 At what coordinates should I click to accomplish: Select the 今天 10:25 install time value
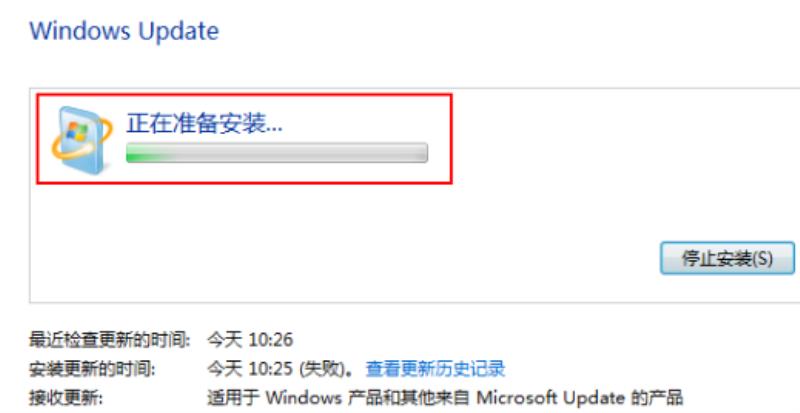(x=250, y=368)
